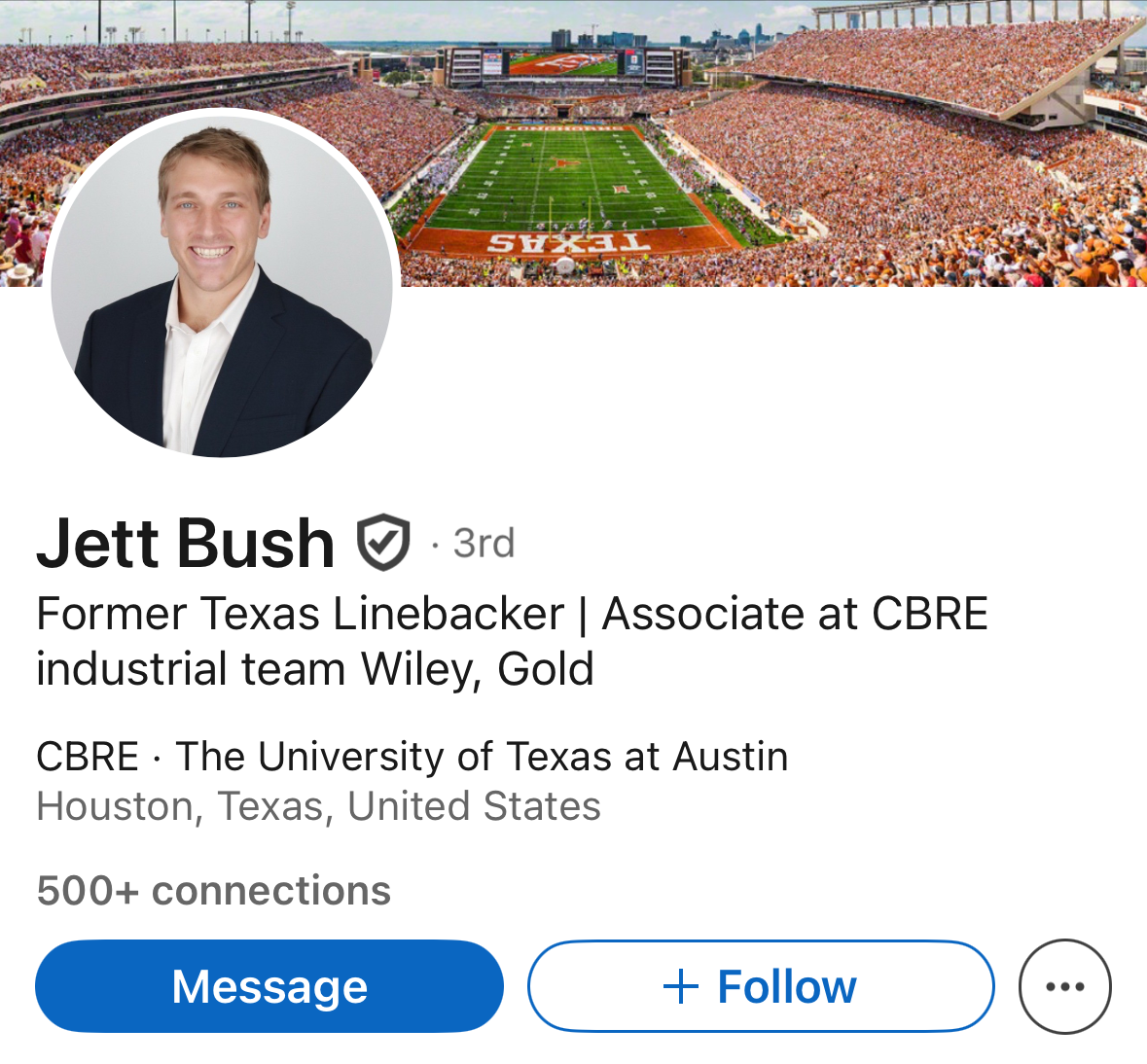The height and width of the screenshot is (1064, 1147).
Task: Click the Associate at CBRE headline portion
Action: point(795,615)
